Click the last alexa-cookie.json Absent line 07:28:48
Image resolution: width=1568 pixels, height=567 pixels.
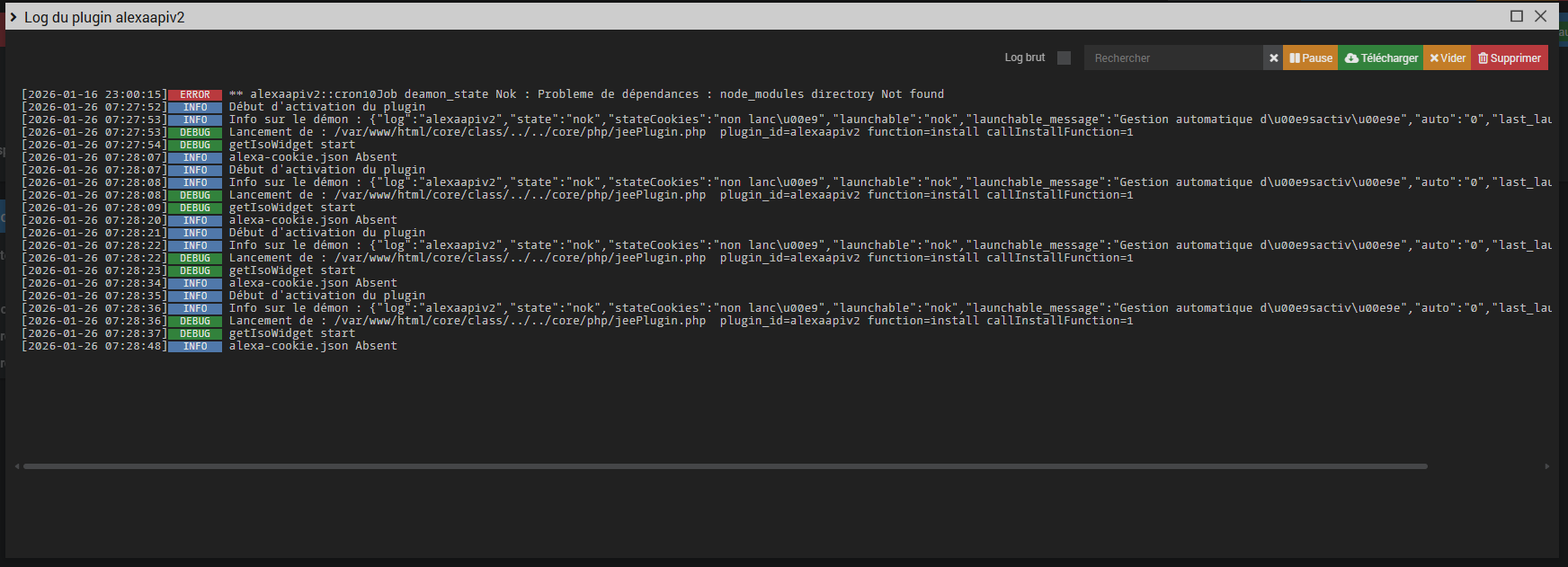(313, 346)
